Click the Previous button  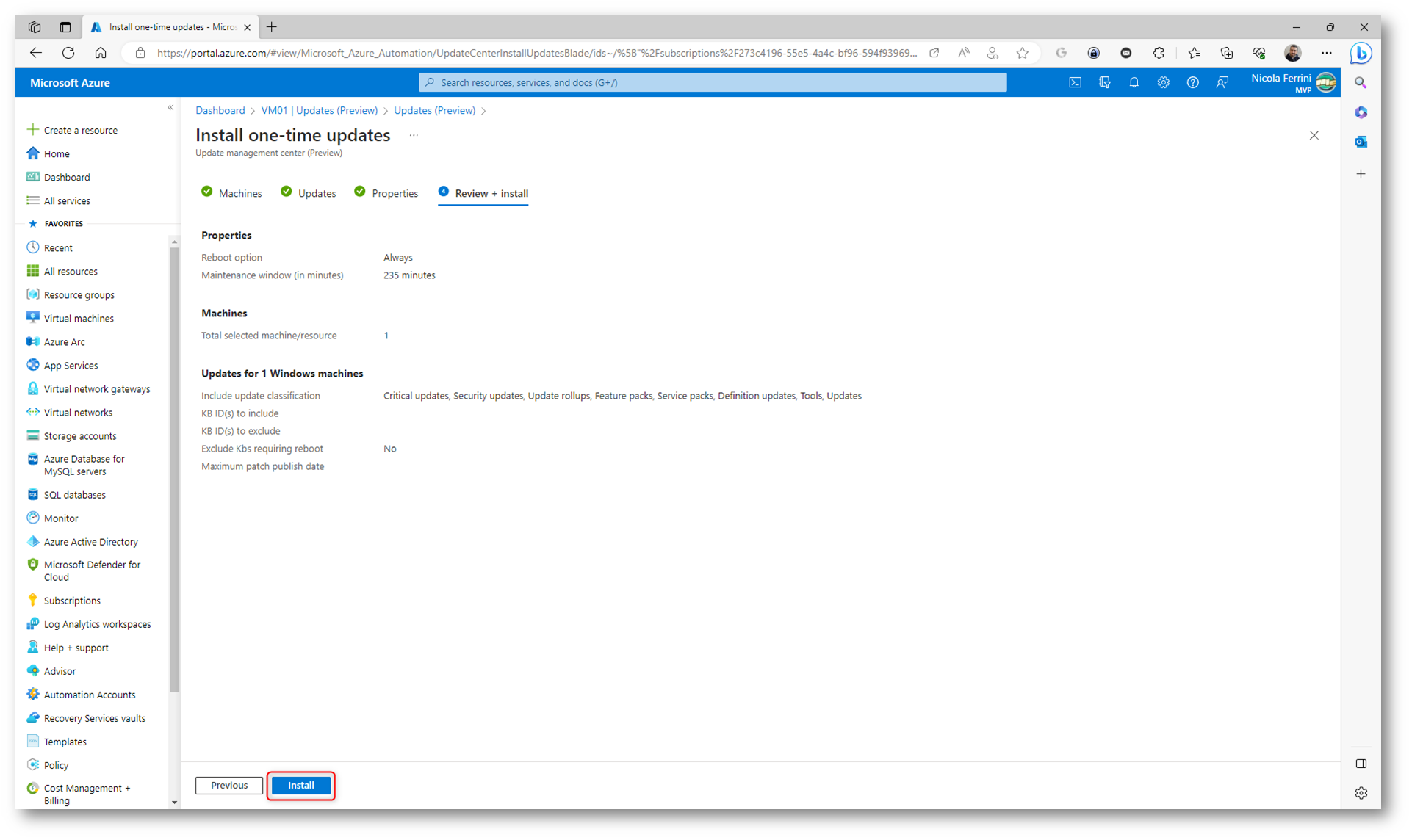(228, 786)
